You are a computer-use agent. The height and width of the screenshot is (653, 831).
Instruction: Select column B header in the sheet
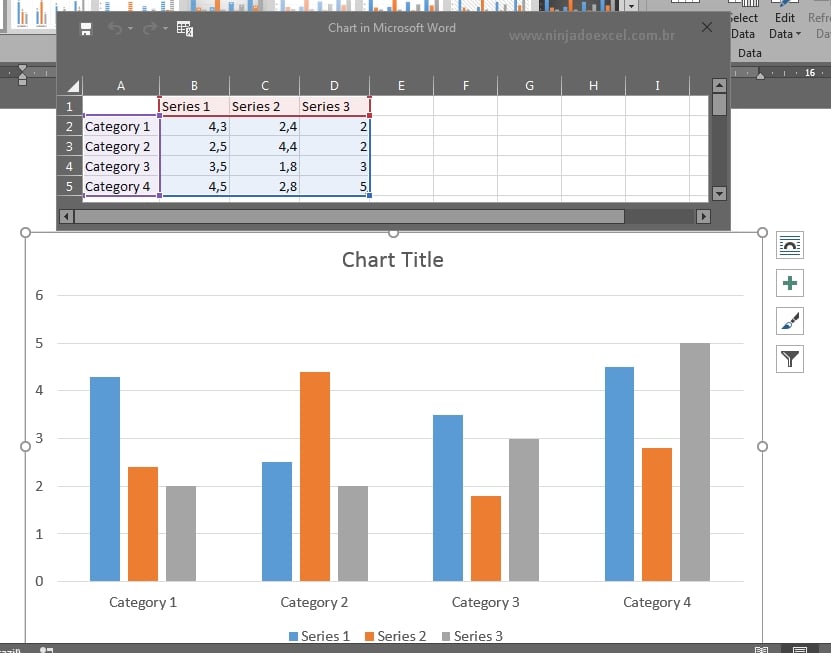click(194, 86)
